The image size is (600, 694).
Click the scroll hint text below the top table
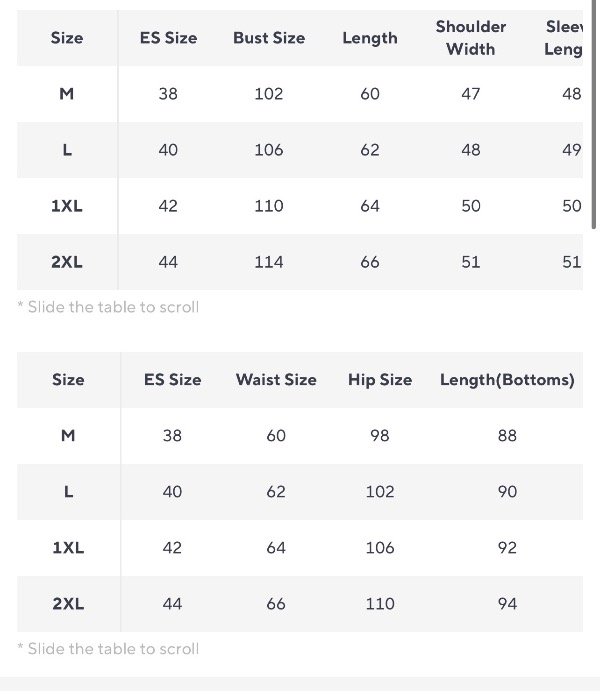coord(108,307)
